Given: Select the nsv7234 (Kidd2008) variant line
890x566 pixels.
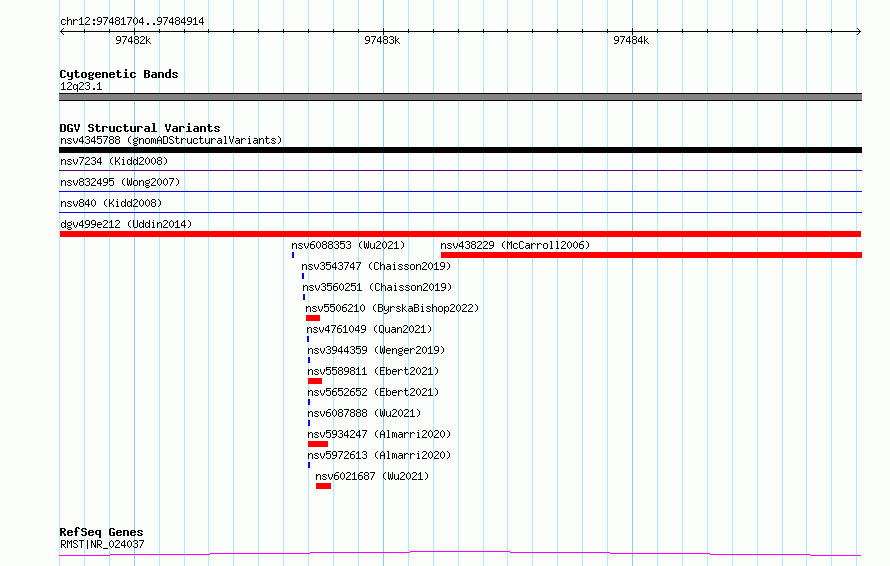Looking at the screenshot, I should pyautogui.click(x=460, y=170).
